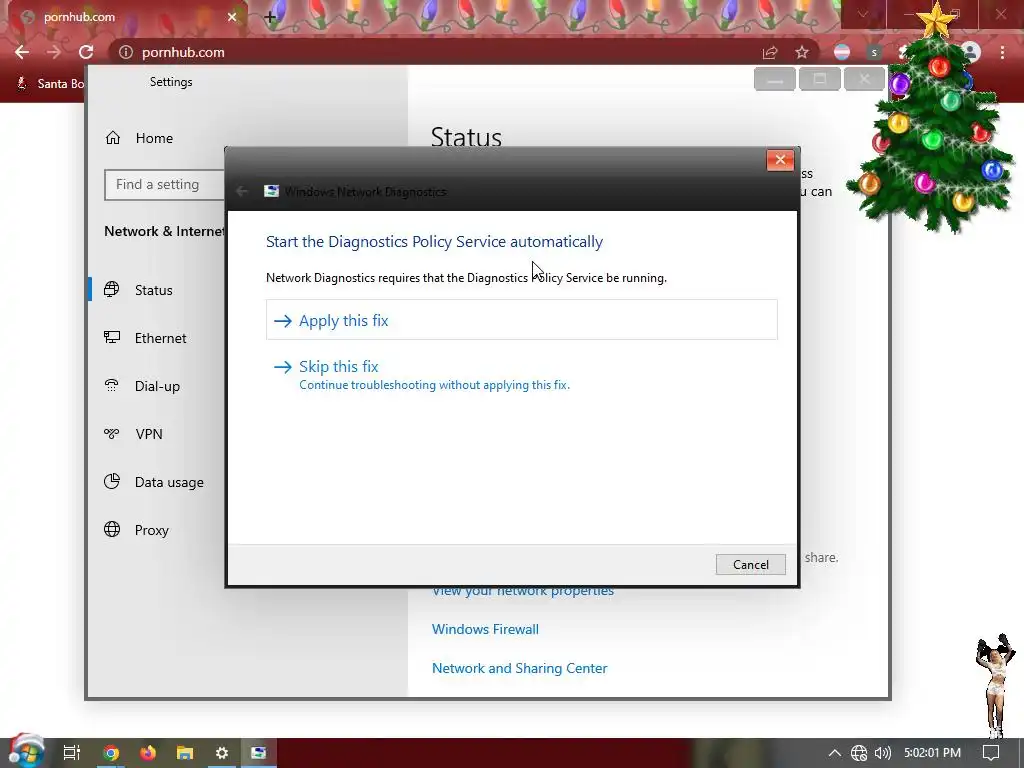This screenshot has width=1024, height=768.
Task: Launch Firefox from the taskbar
Action: point(148,752)
